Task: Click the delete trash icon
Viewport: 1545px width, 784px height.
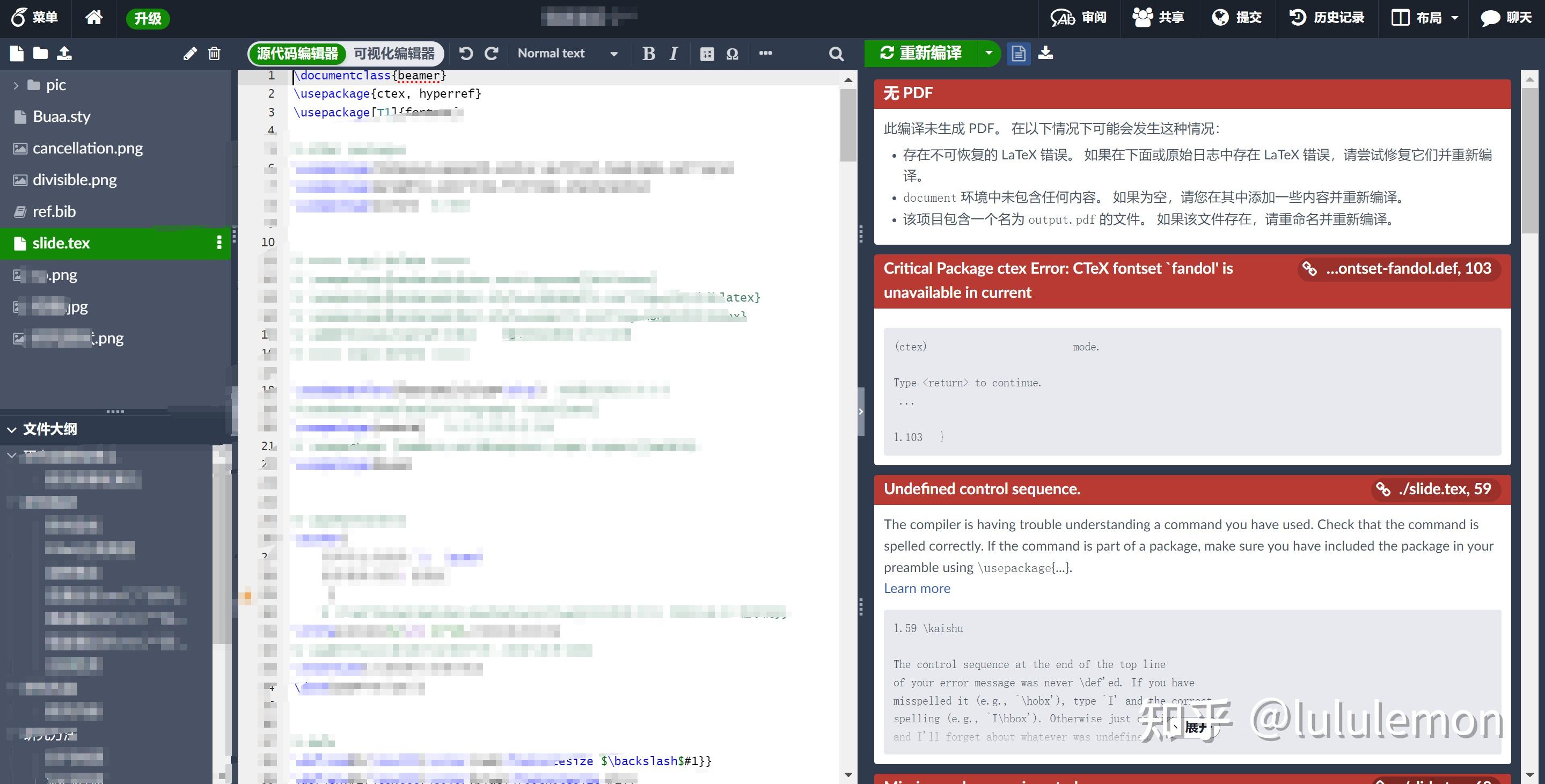Action: 214,54
